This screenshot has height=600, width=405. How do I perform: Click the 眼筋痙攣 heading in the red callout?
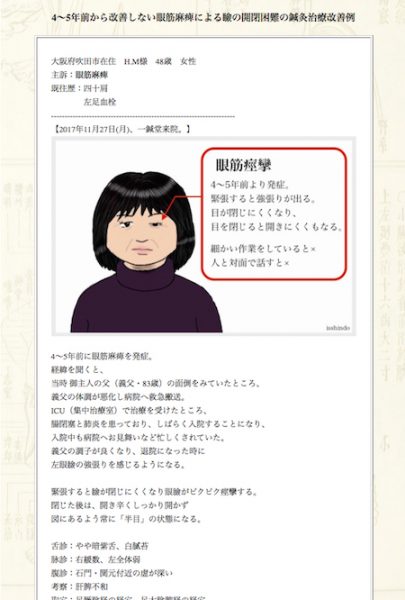tap(243, 165)
